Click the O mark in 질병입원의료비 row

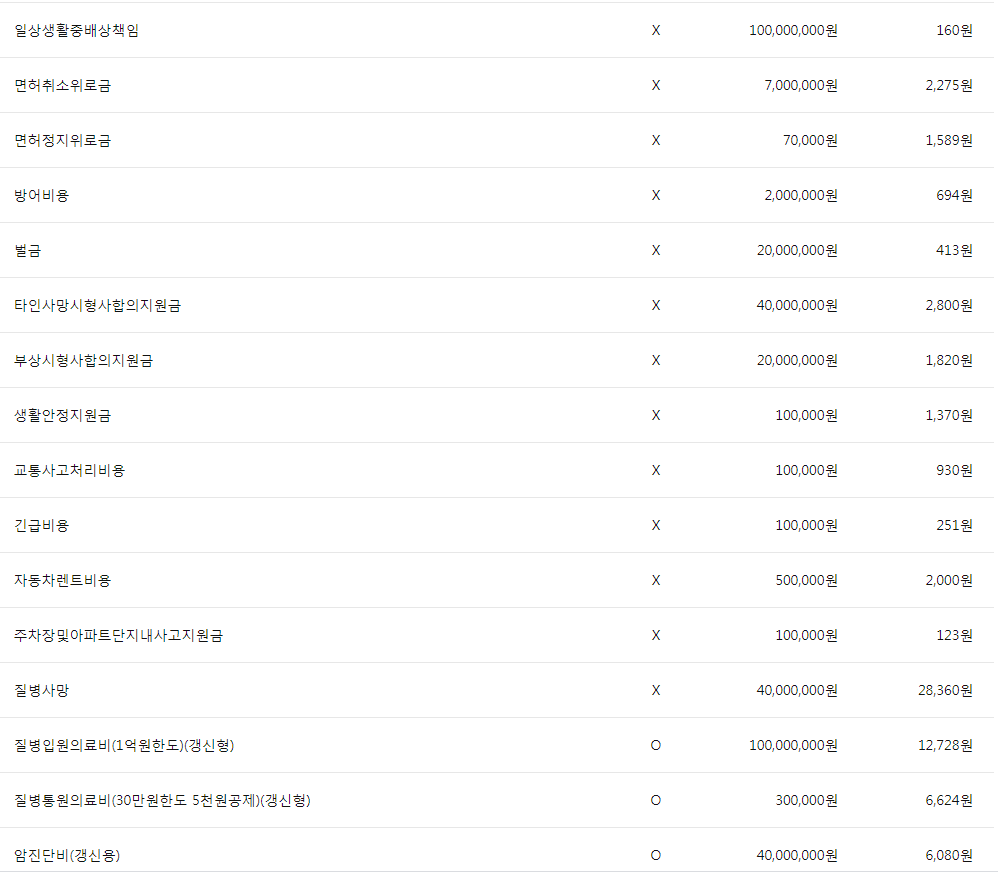click(x=656, y=745)
